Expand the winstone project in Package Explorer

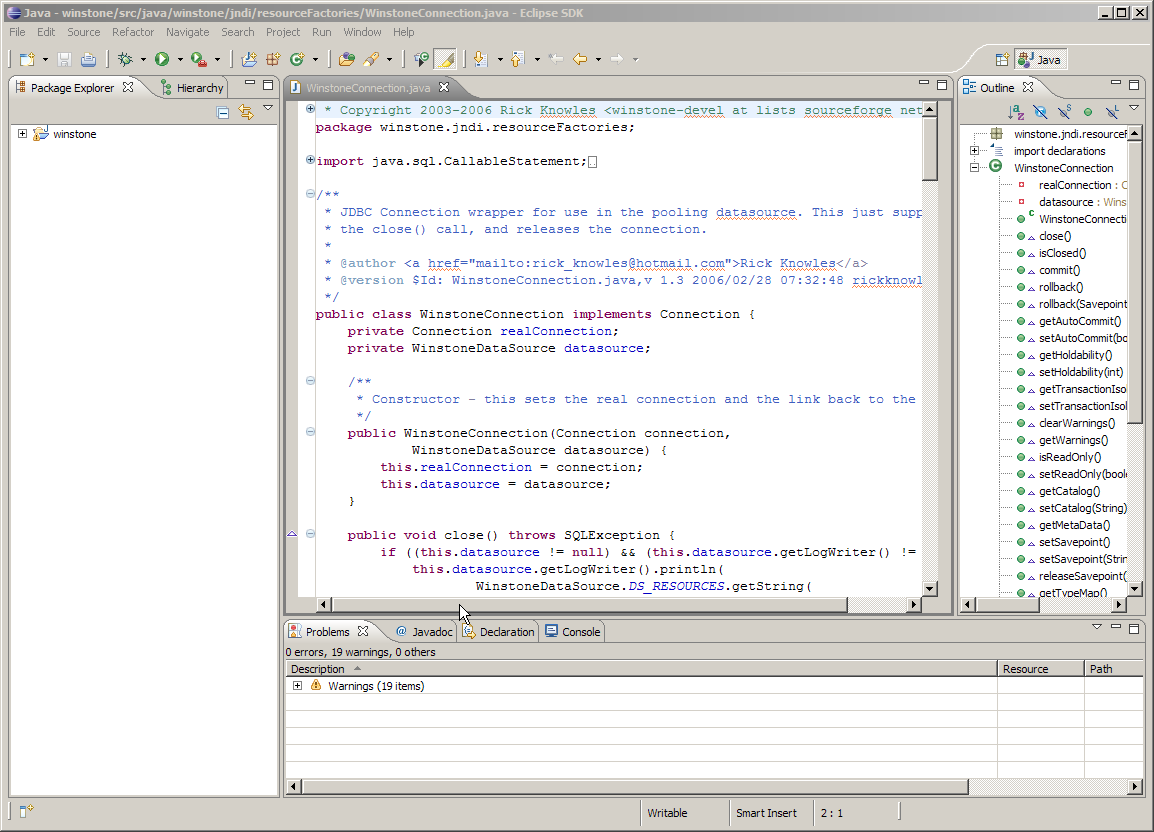coord(22,133)
